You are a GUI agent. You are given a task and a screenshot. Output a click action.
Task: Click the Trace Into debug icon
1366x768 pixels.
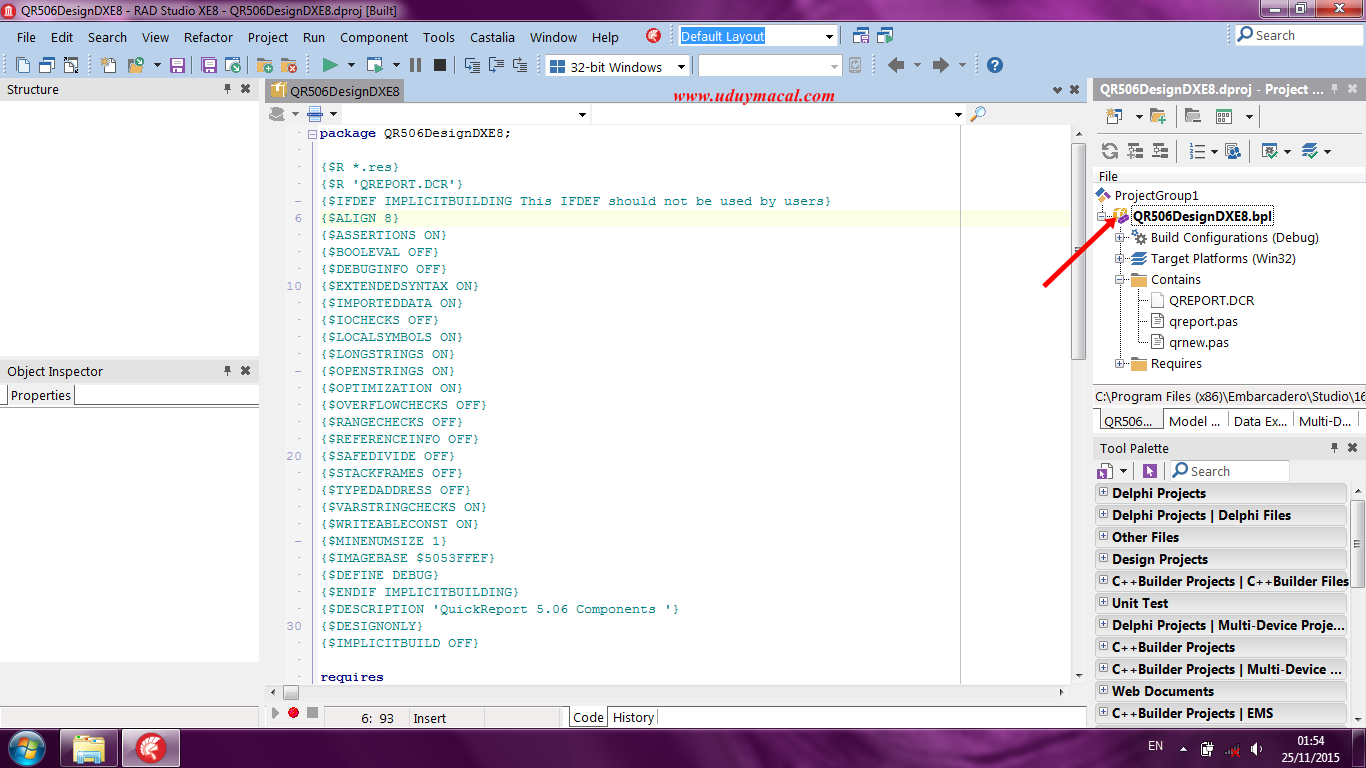(x=472, y=65)
